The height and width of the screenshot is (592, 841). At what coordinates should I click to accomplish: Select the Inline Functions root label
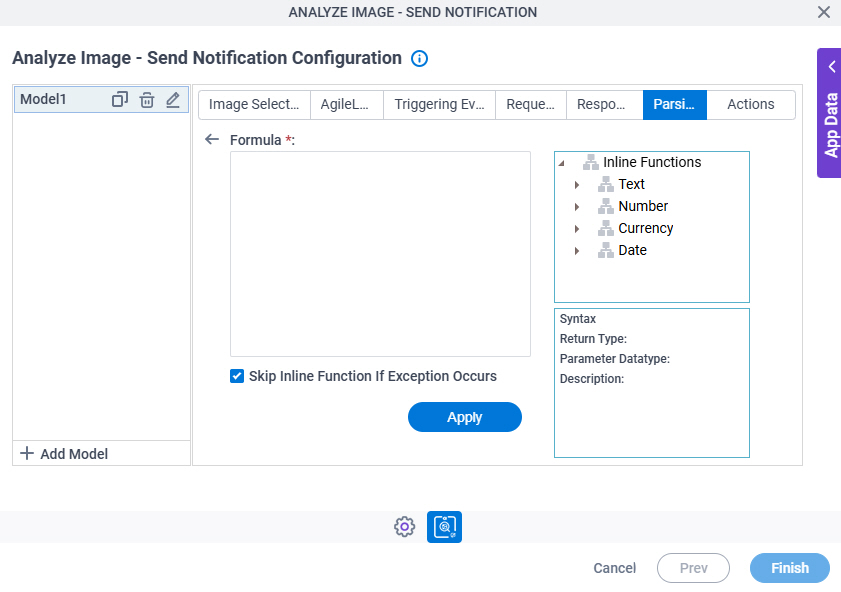pyautogui.click(x=652, y=162)
